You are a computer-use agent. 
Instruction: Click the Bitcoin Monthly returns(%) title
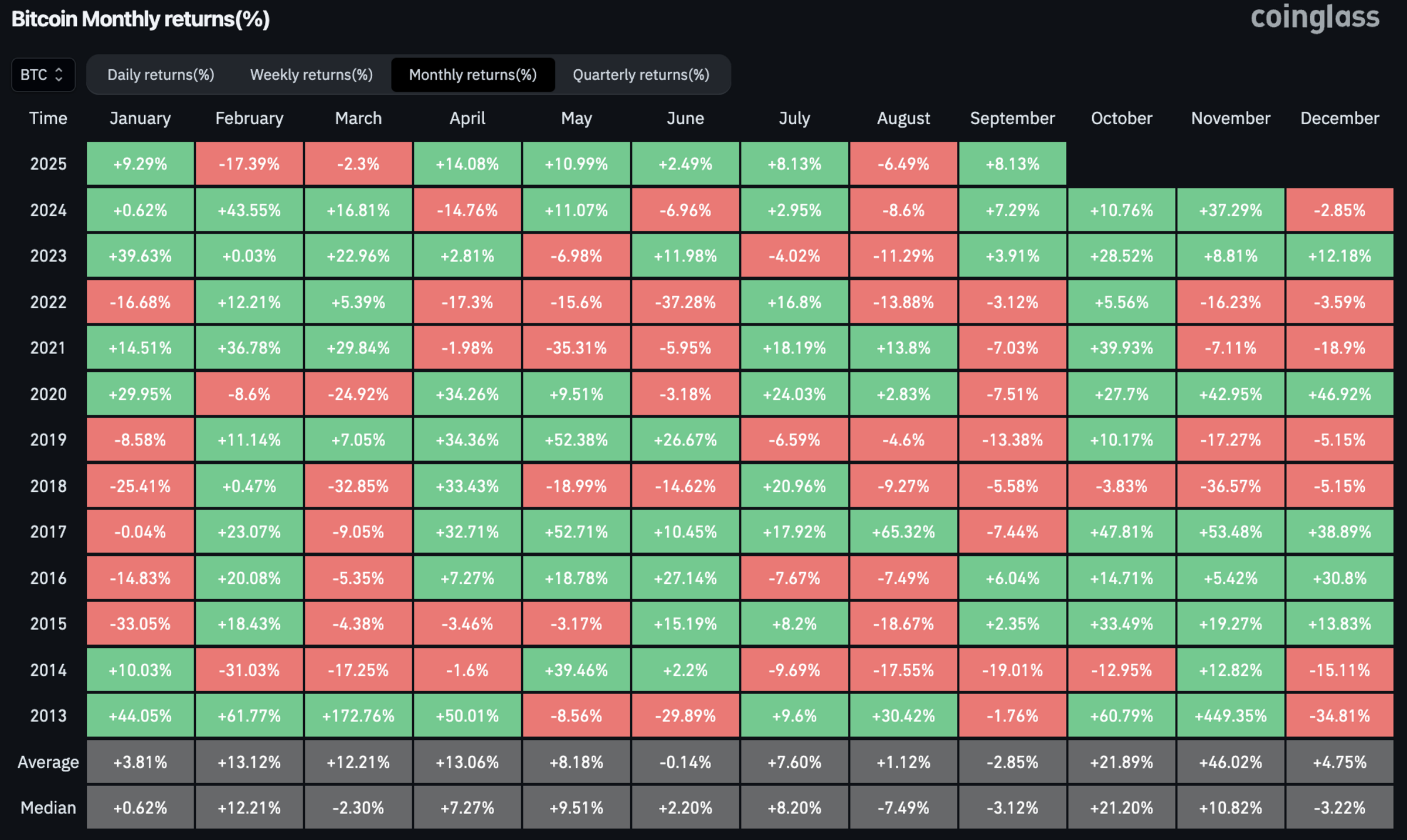tap(141, 19)
